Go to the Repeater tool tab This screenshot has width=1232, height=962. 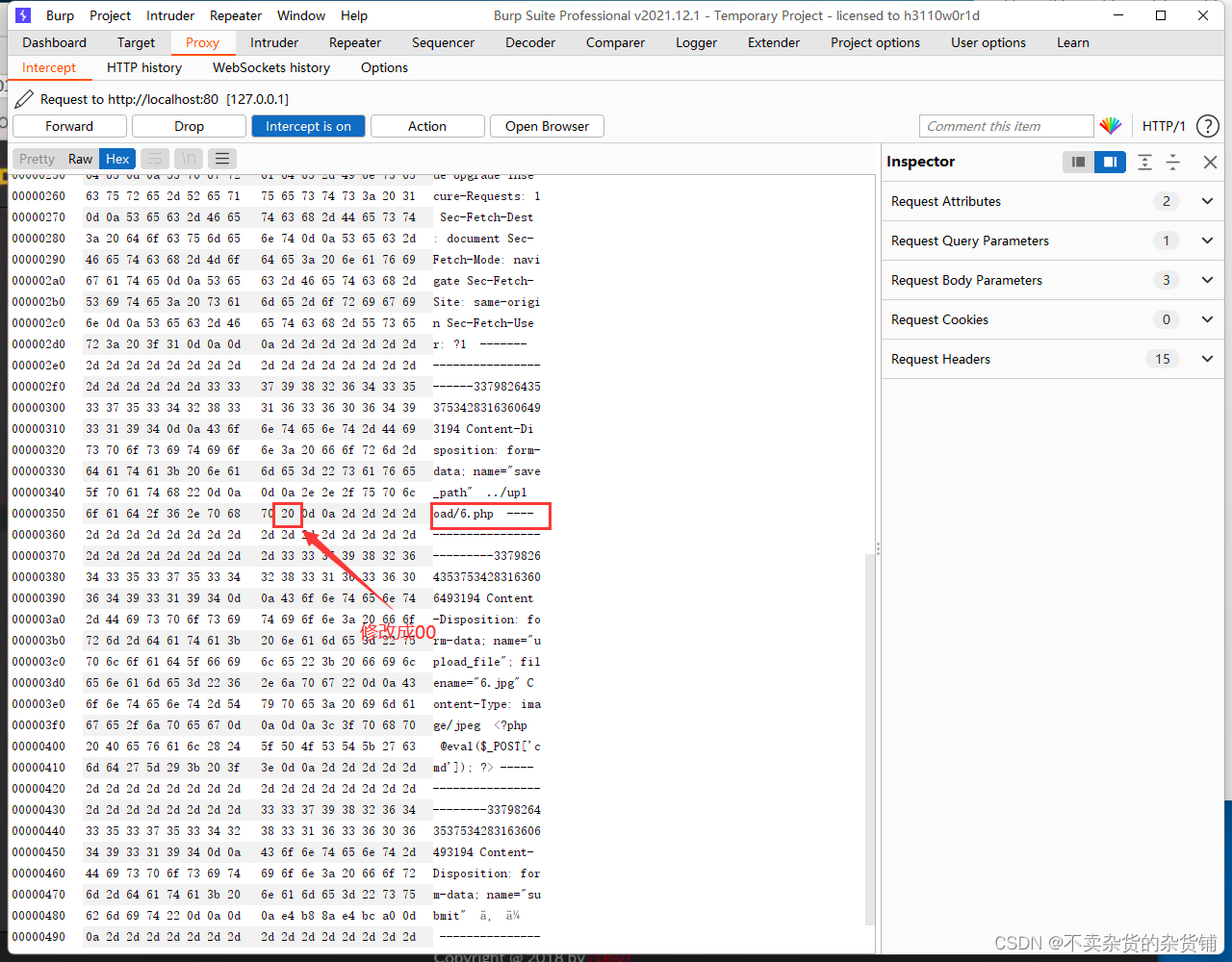[355, 42]
